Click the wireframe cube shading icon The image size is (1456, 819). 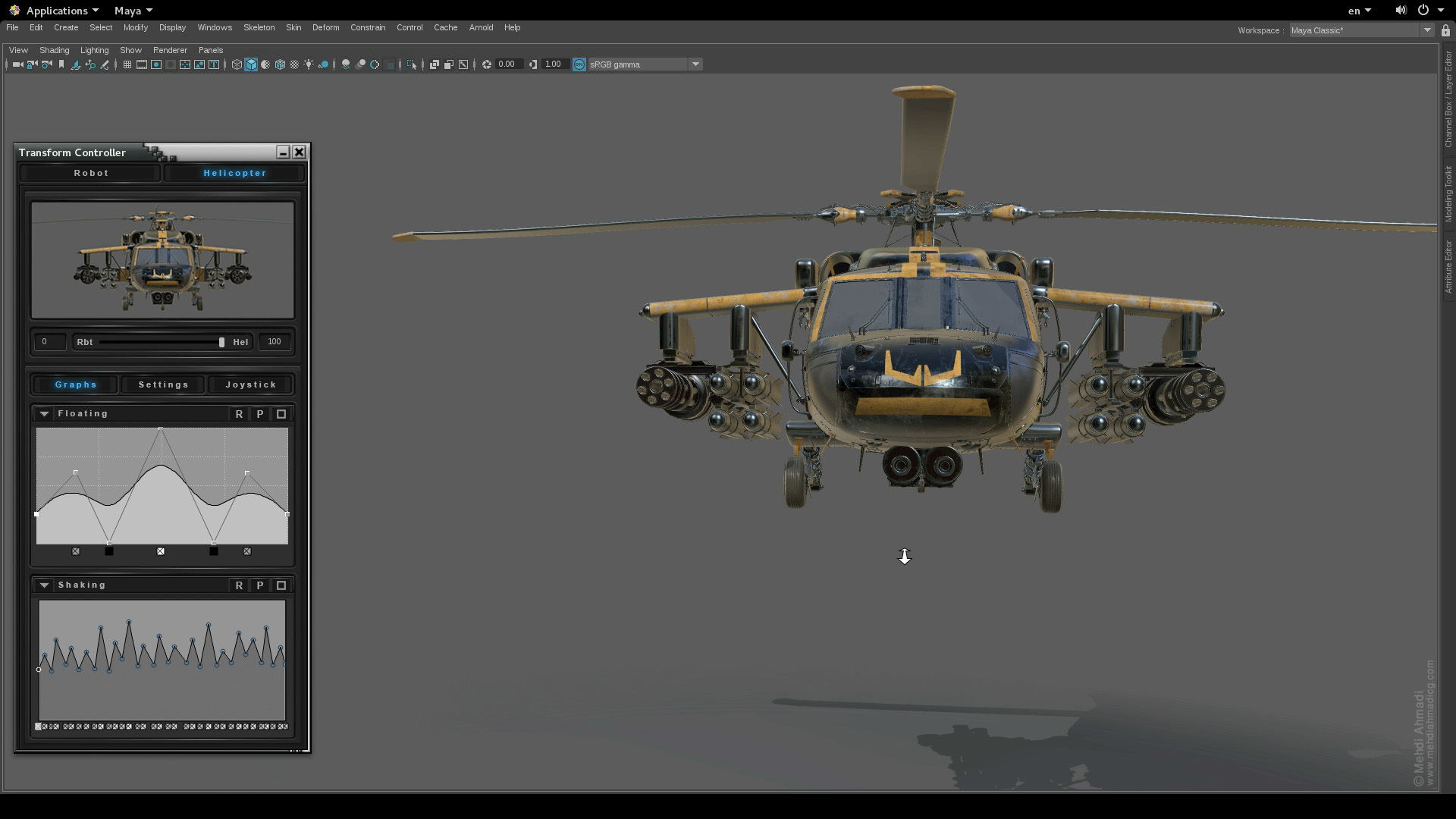click(x=237, y=64)
